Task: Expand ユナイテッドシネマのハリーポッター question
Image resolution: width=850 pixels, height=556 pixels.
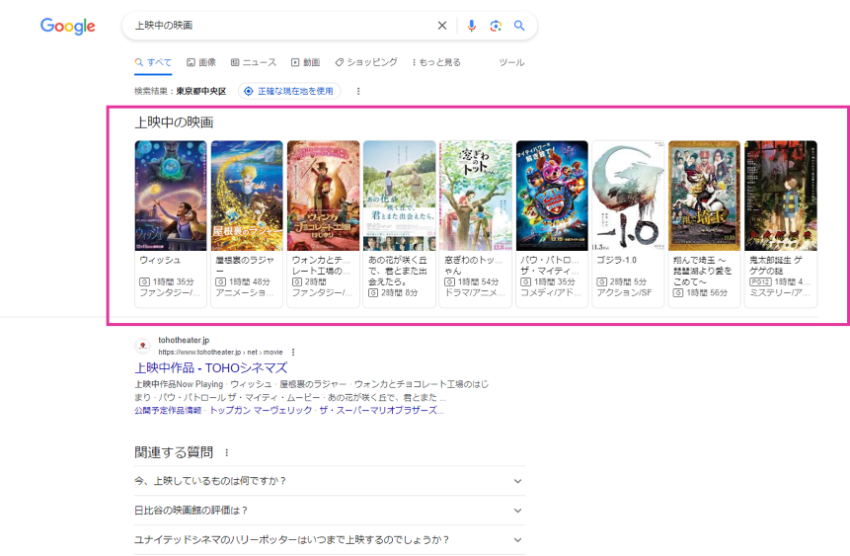Action: (x=330, y=540)
